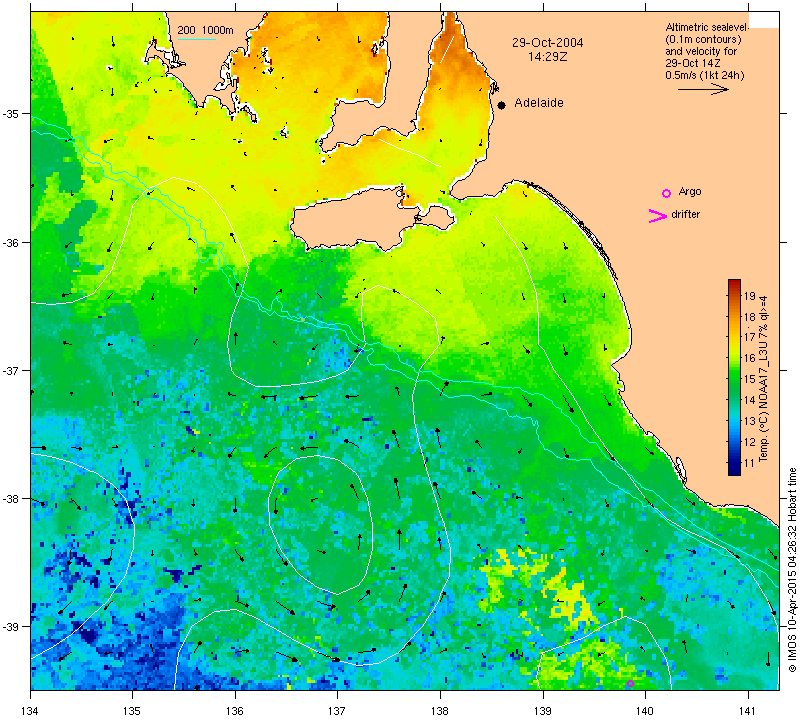Click the 'Altimetric sealevel' legend text
This screenshot has width=800, height=720.
(706, 27)
